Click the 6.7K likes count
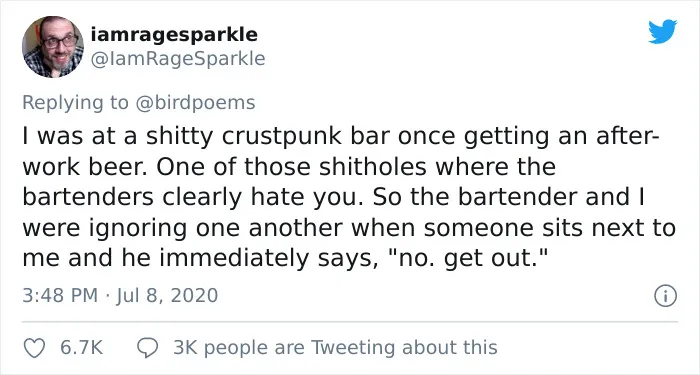Screen dimensions: 700x375 pos(81,348)
